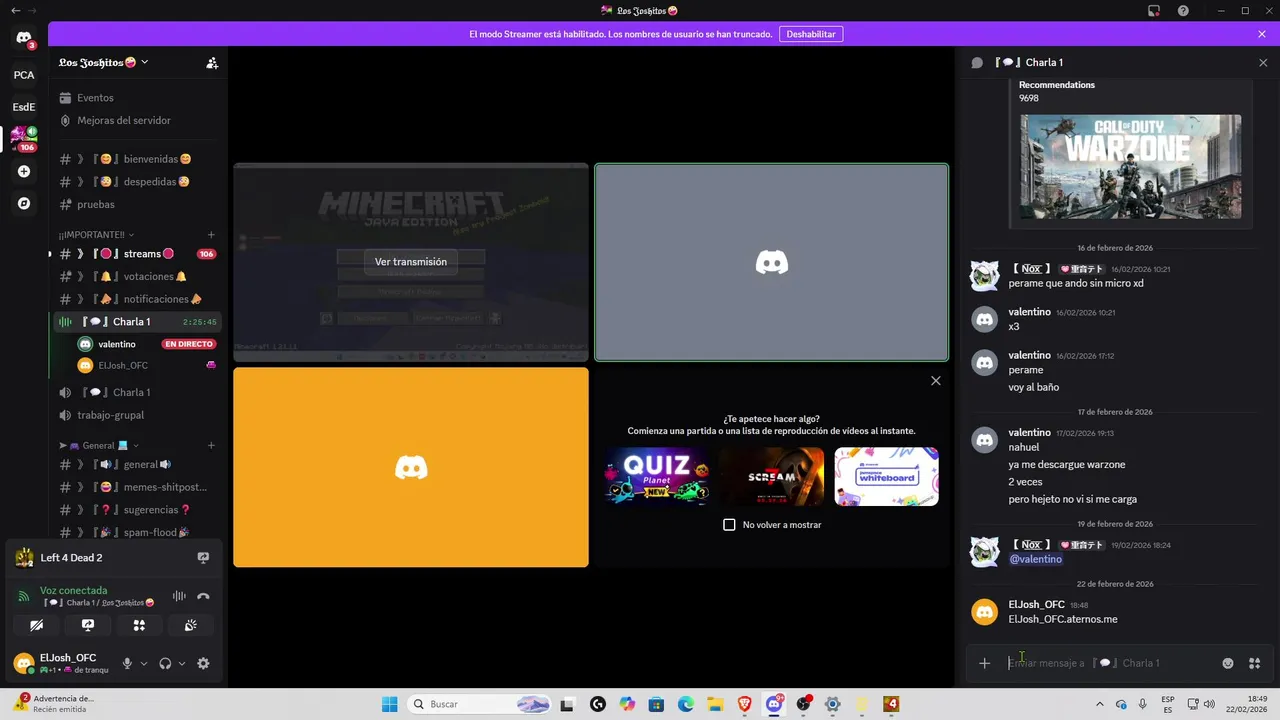Launch the Whiteboard activity
This screenshot has height=720, width=1280.
(886, 476)
